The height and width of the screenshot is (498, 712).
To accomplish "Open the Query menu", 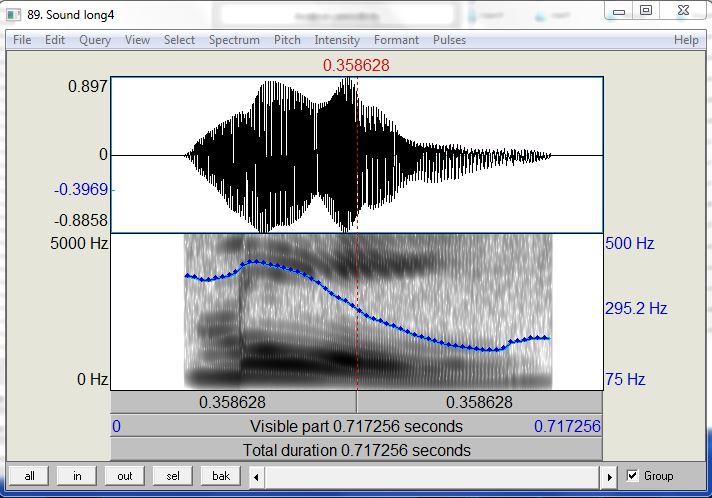I will coord(95,40).
